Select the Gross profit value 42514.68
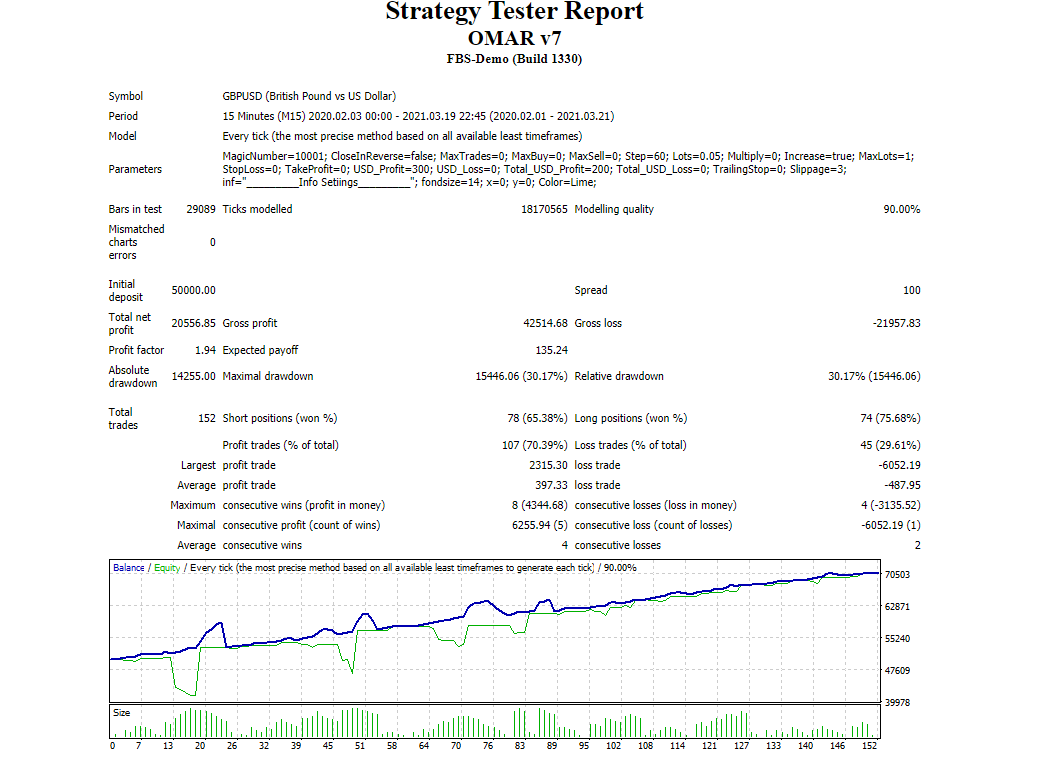 (545, 323)
